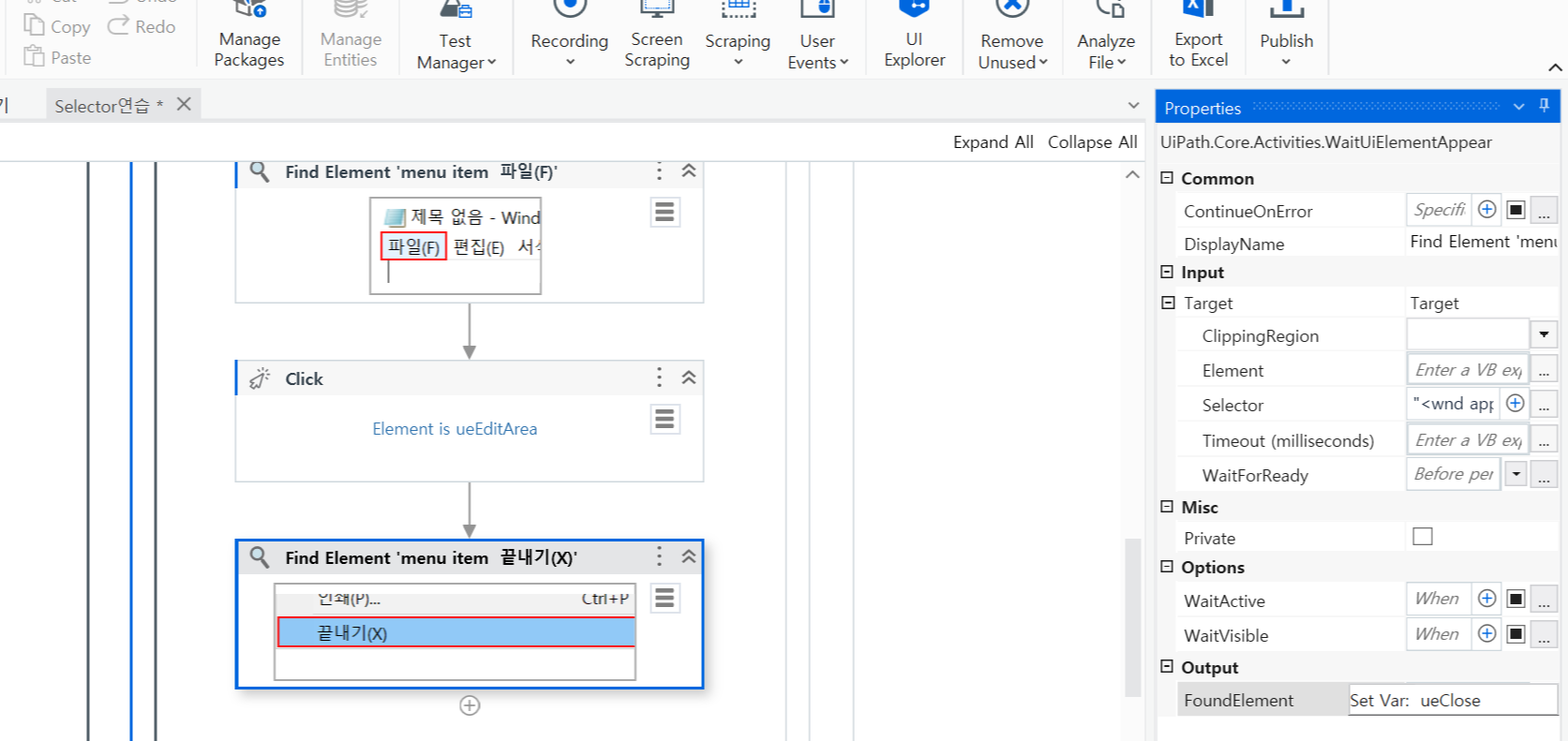Image resolution: width=1568 pixels, height=741 pixels.
Task: Collapse the Output properties section
Action: tap(1167, 667)
